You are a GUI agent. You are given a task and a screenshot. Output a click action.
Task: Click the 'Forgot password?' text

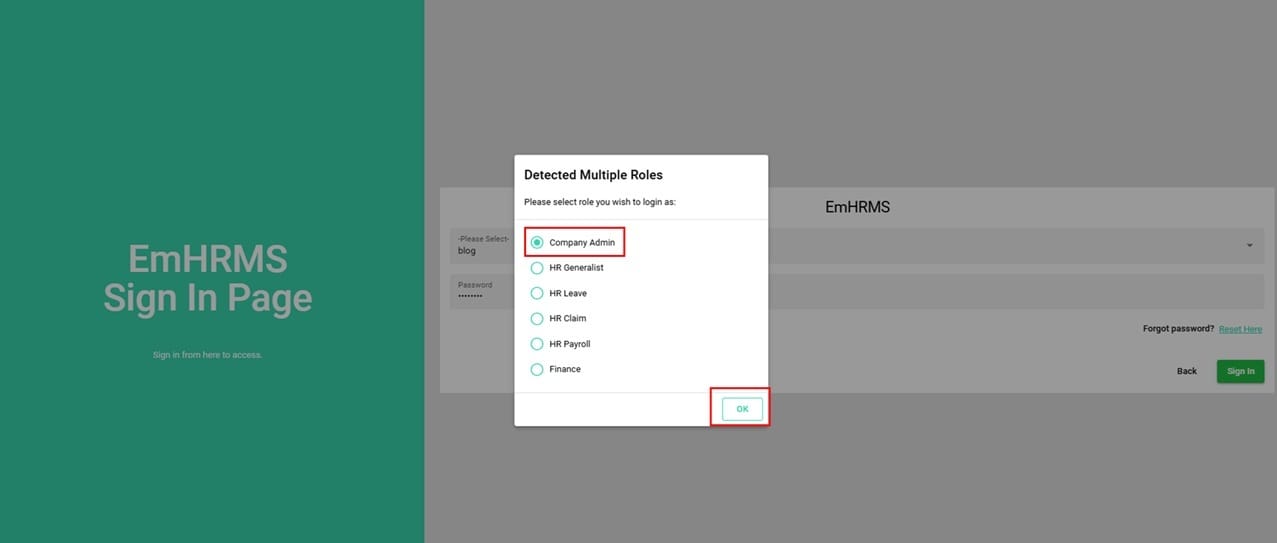pyautogui.click(x=1178, y=329)
